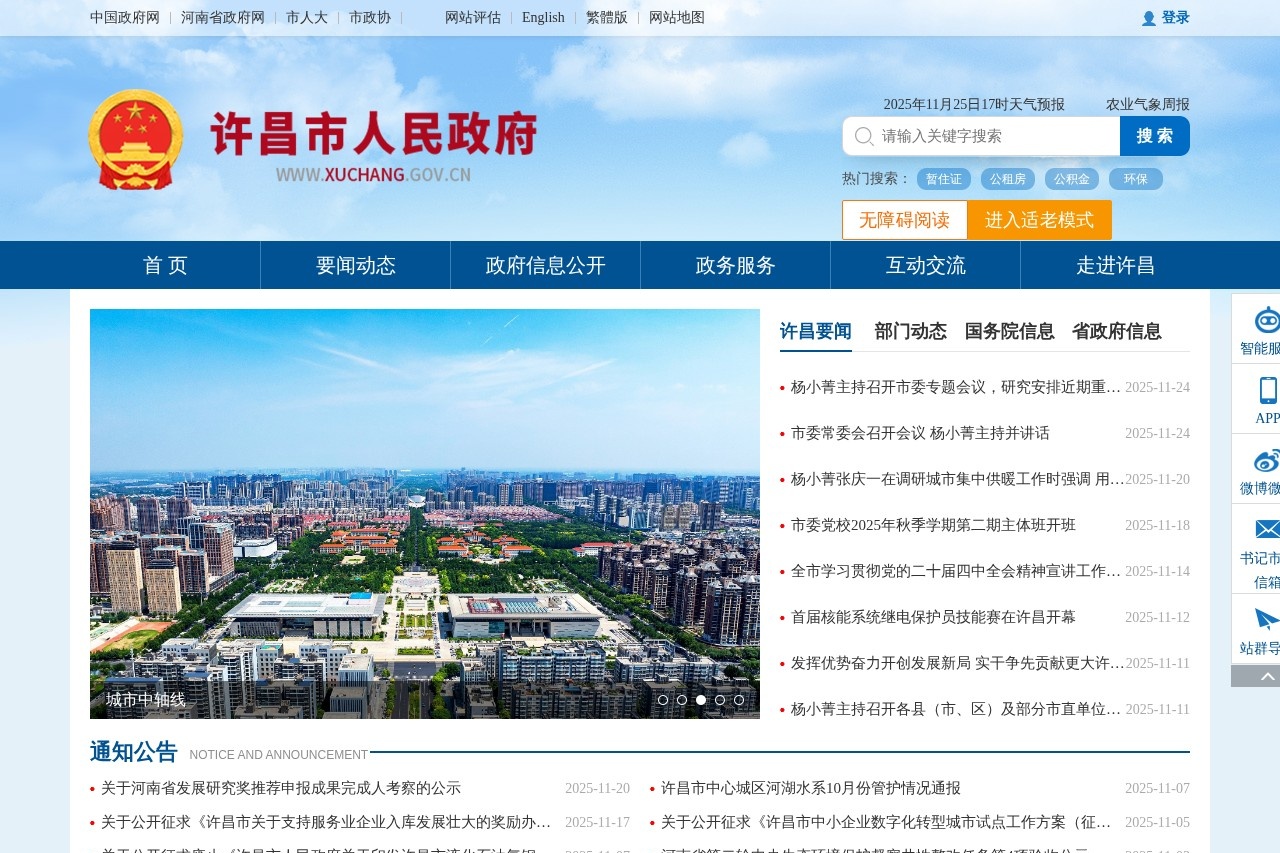Switch to the 部门动态 news tab
Viewport: 1280px width, 853px height.
(910, 331)
